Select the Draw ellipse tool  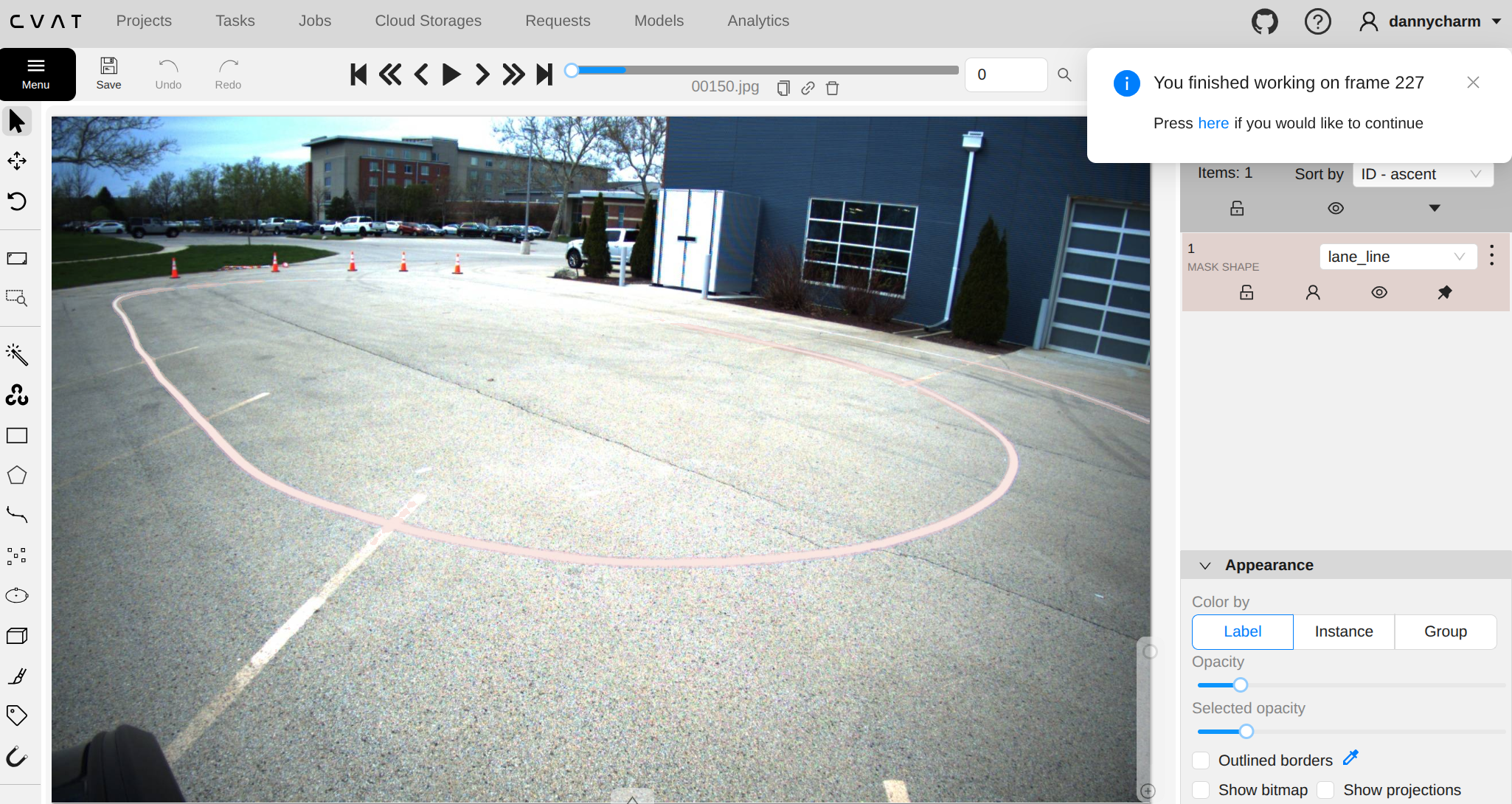[x=17, y=595]
